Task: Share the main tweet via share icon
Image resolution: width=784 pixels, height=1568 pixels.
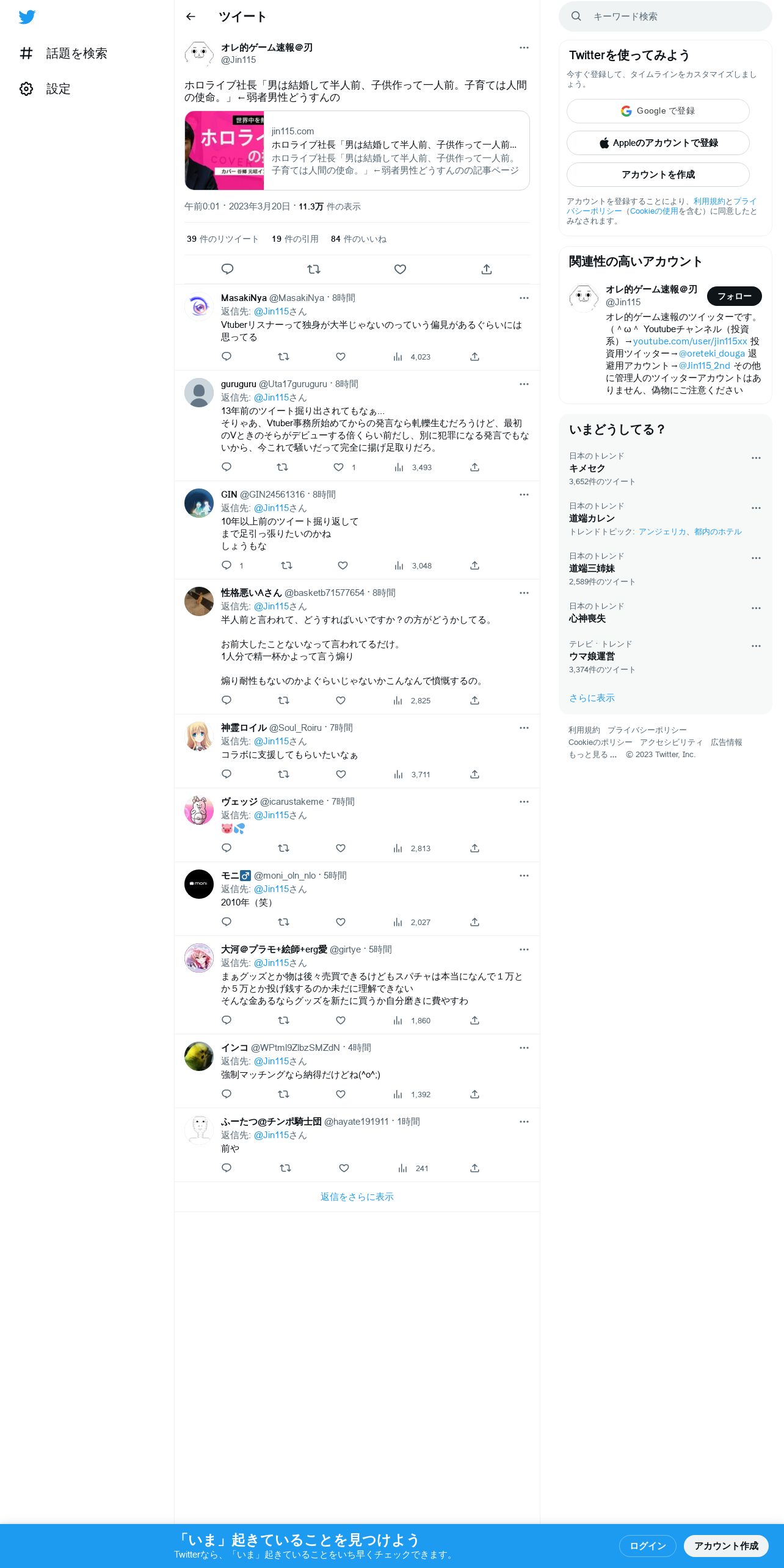Action: [487, 269]
